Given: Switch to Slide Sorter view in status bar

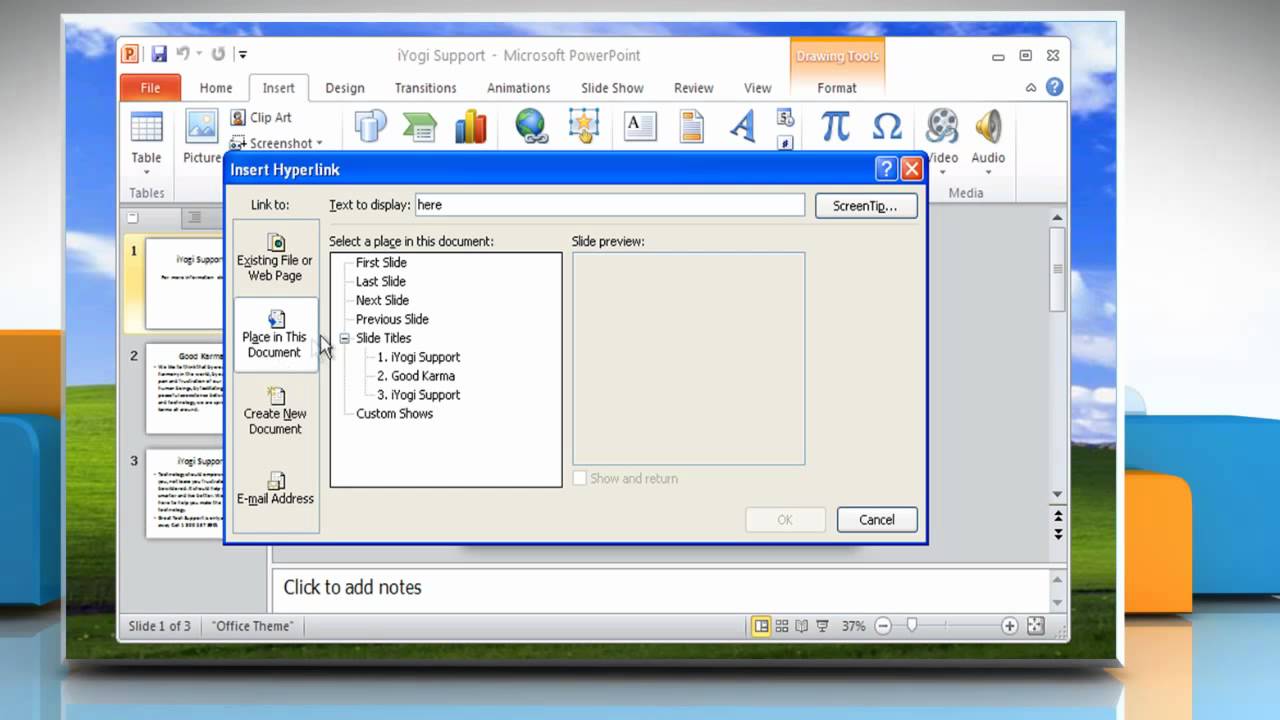Looking at the screenshot, I should (782, 626).
